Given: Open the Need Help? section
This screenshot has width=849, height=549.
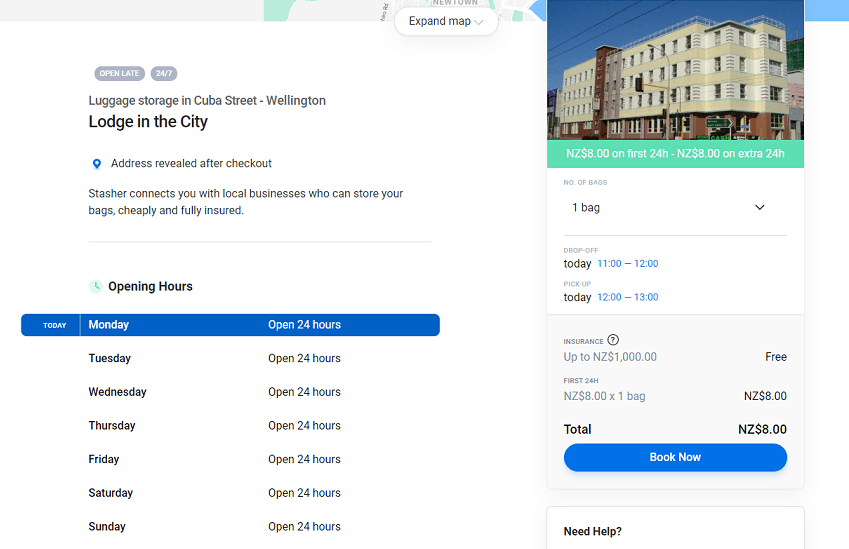Looking at the screenshot, I should click(592, 532).
